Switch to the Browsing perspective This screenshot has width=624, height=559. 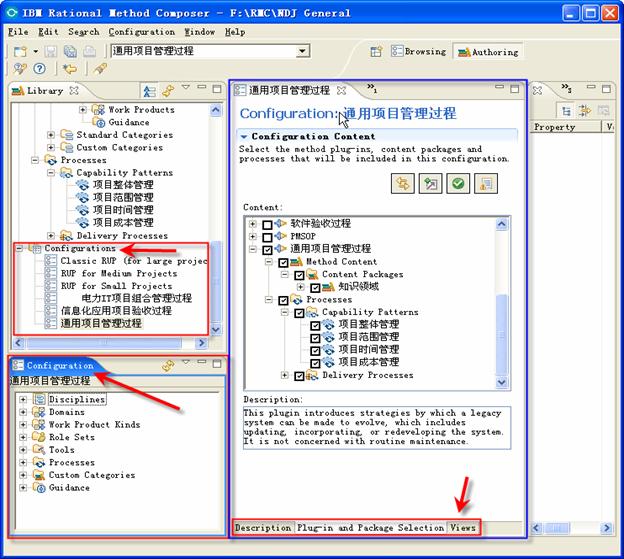[x=419, y=52]
